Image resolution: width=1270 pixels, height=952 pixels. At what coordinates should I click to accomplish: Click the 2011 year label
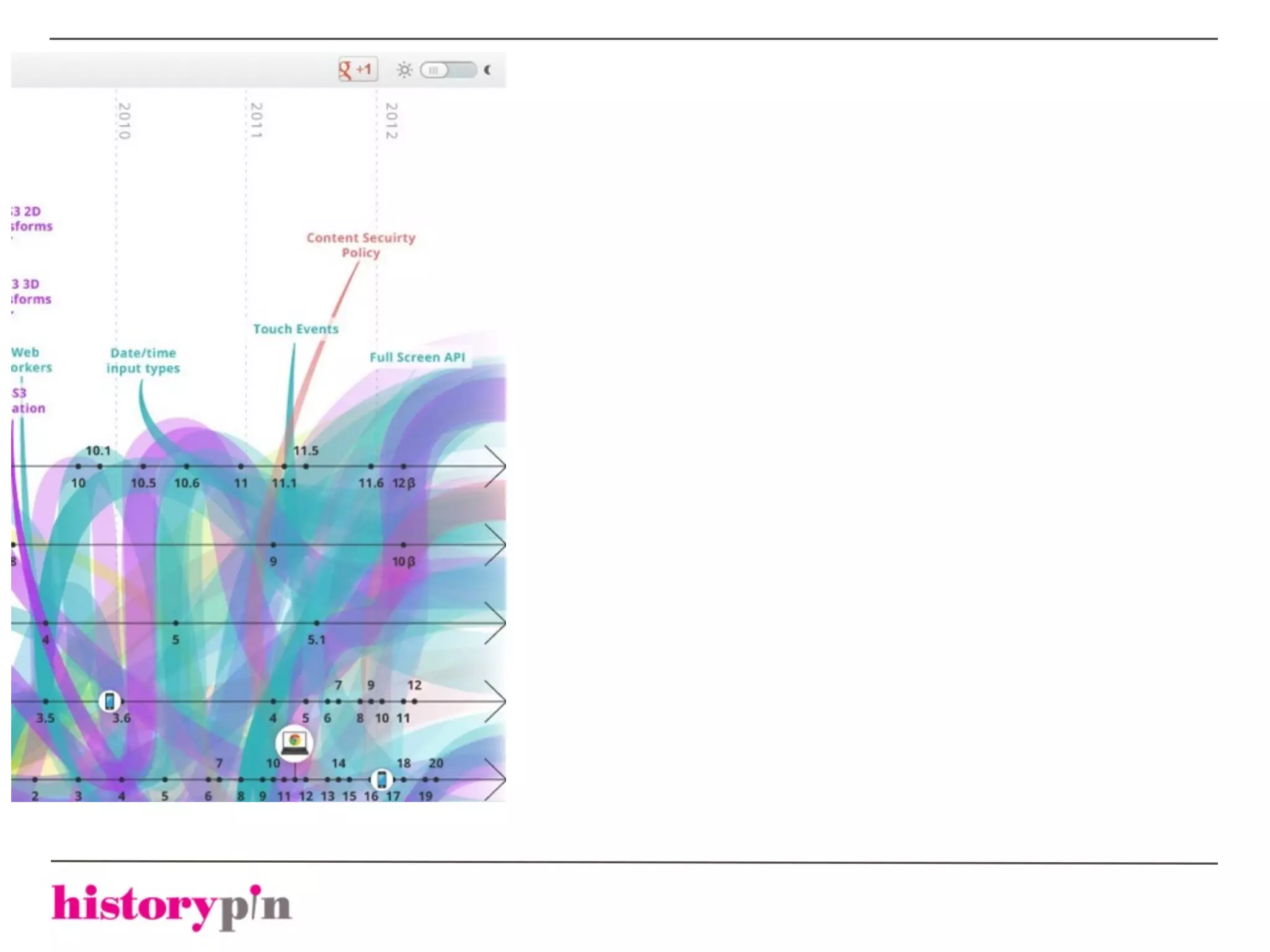click(x=256, y=120)
